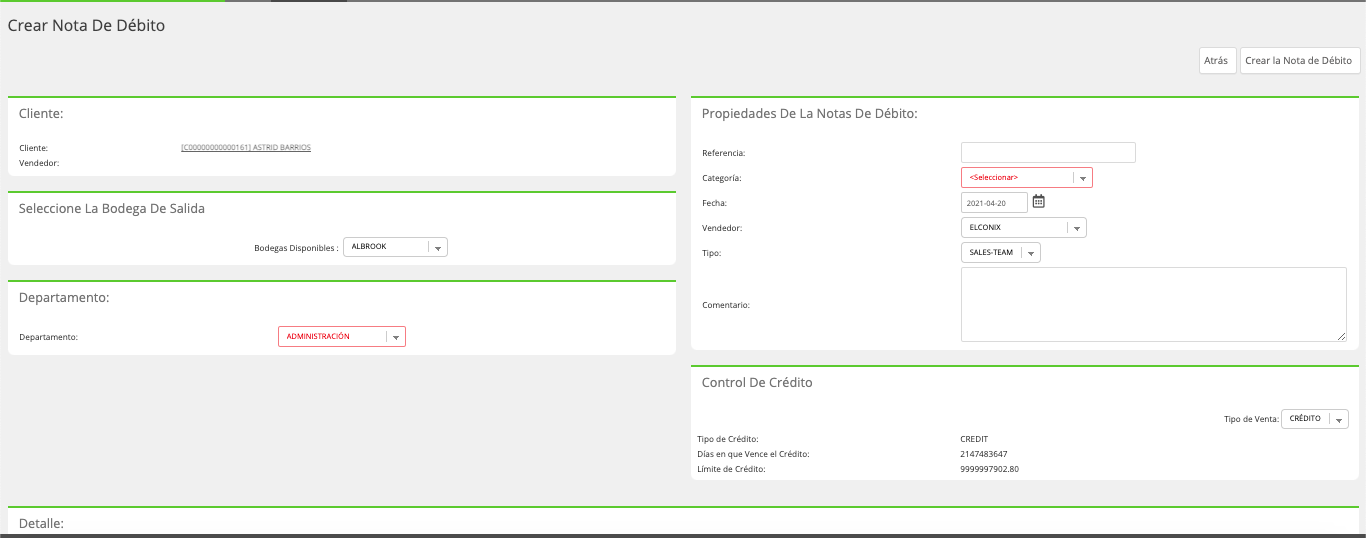The height and width of the screenshot is (538, 1366).
Task: Click the Control De Crédito heading
Action: pos(757,383)
